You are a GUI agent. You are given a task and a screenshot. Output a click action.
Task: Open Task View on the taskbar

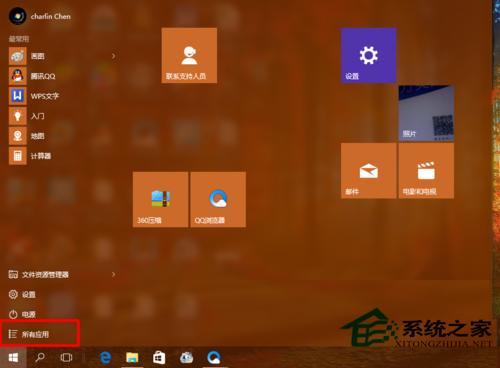[66, 358]
